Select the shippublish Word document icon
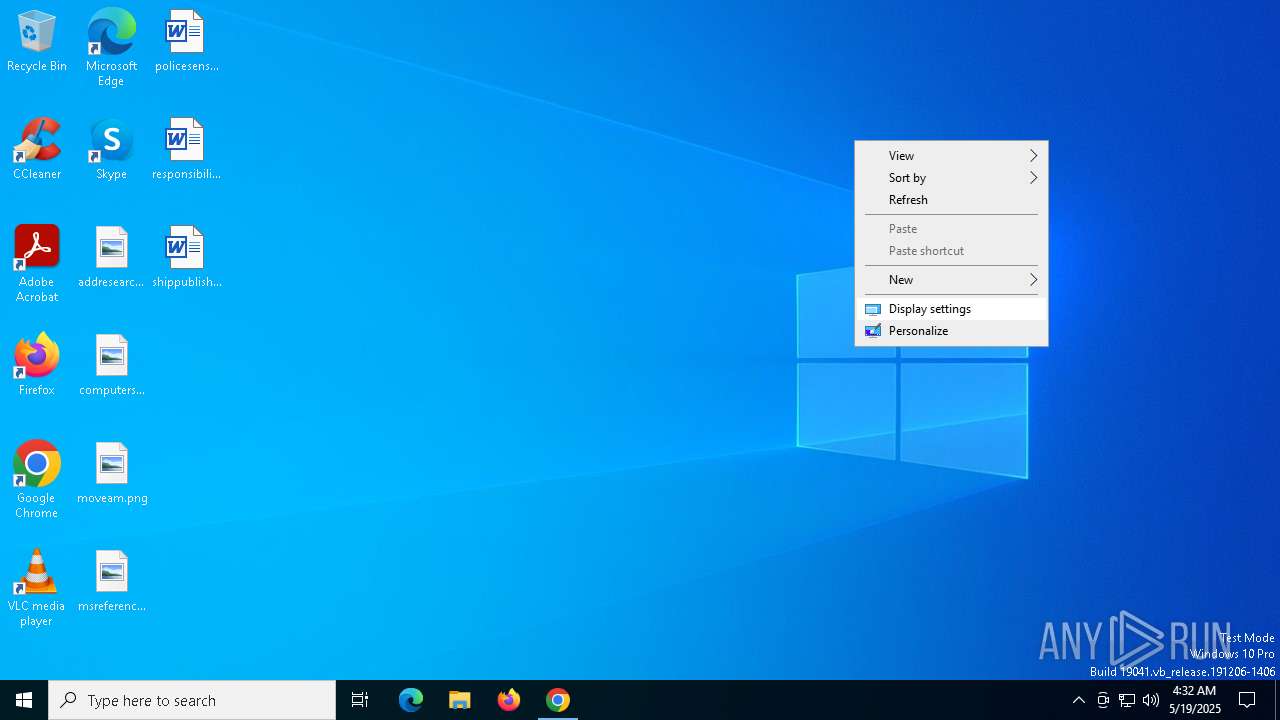Image resolution: width=1280 pixels, height=720 pixels. point(186,258)
